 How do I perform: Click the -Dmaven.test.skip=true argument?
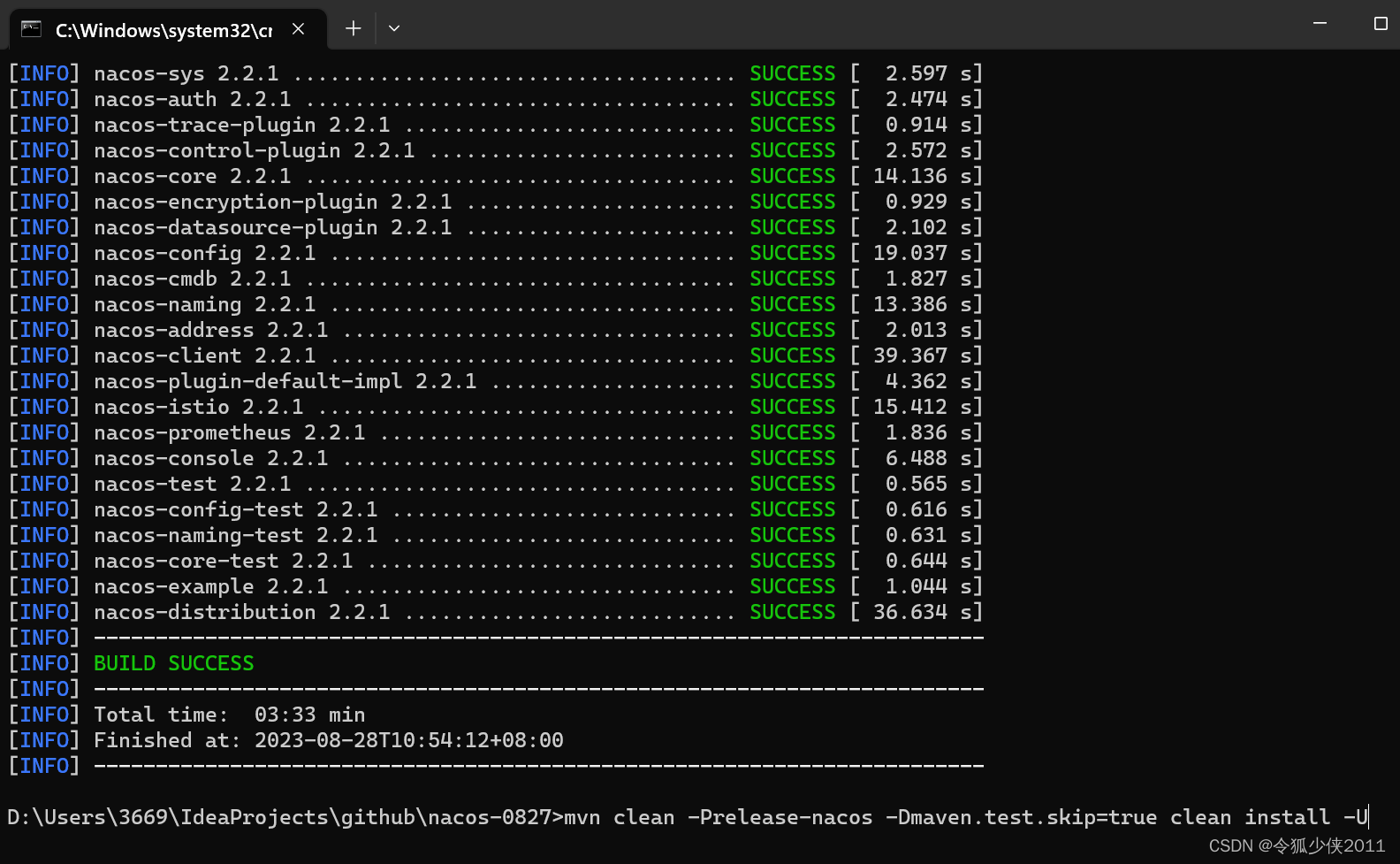pos(1022,817)
